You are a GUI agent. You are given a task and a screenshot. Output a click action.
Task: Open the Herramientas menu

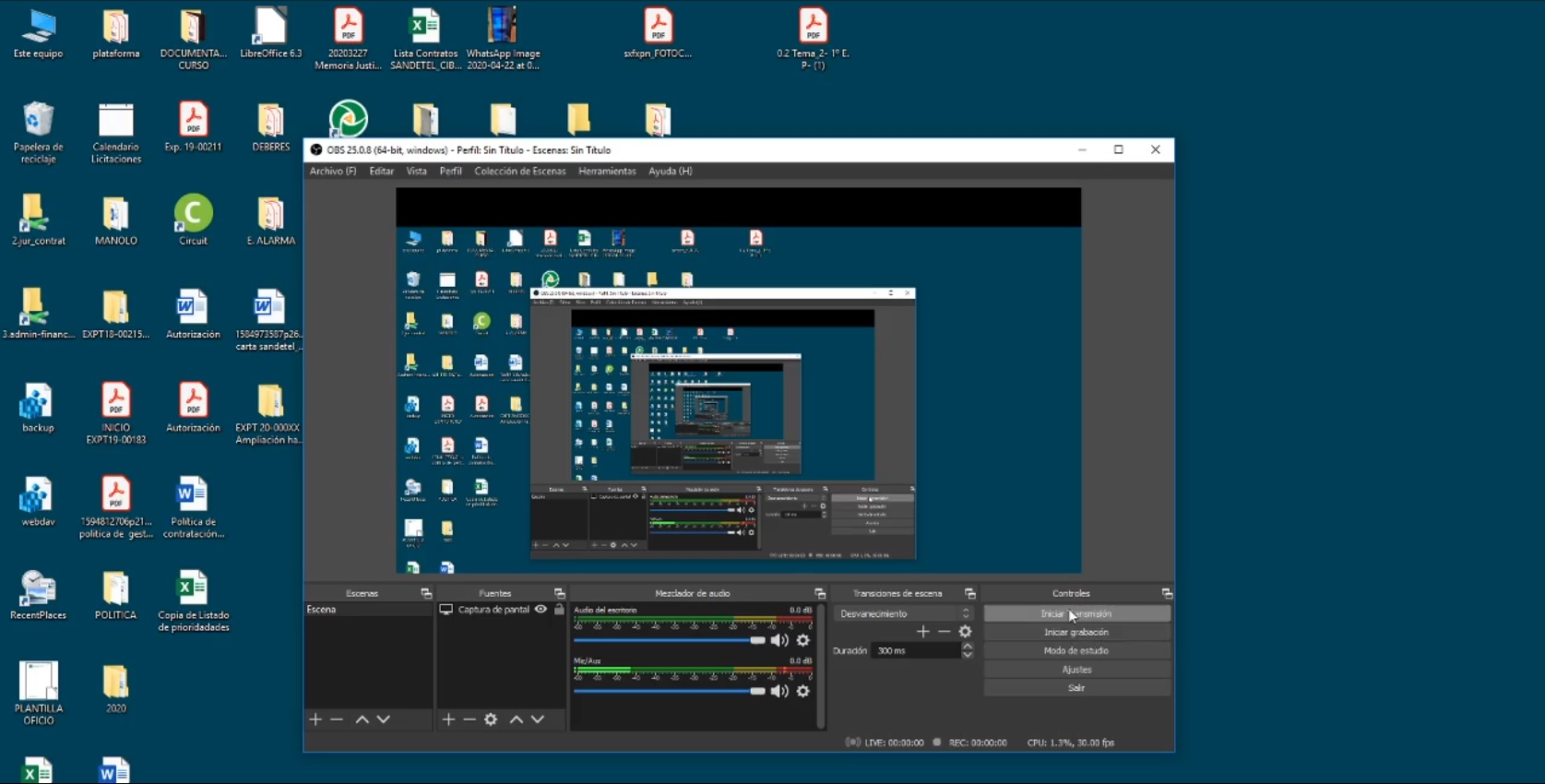pyautogui.click(x=607, y=172)
